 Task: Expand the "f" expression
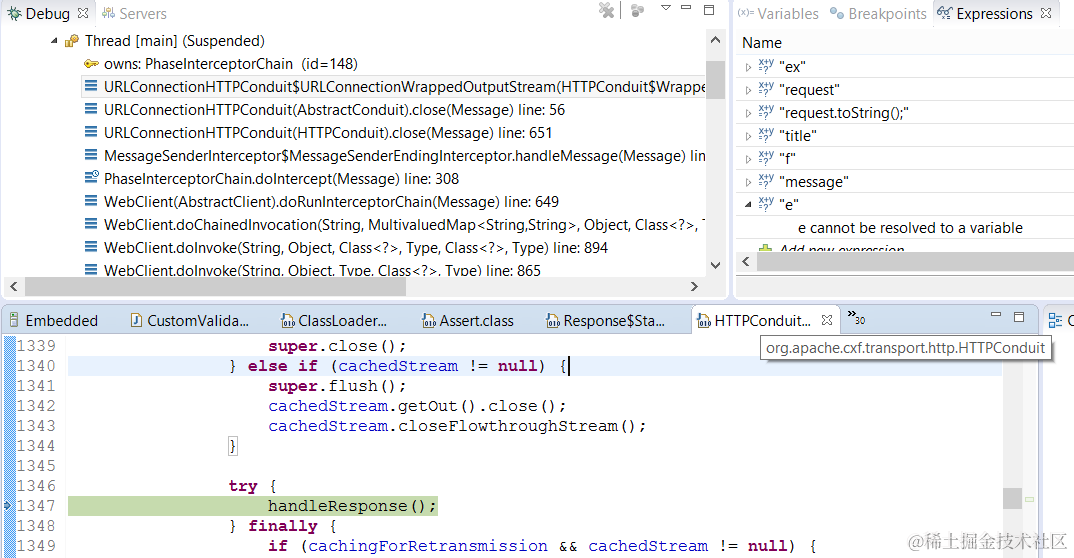point(748,159)
